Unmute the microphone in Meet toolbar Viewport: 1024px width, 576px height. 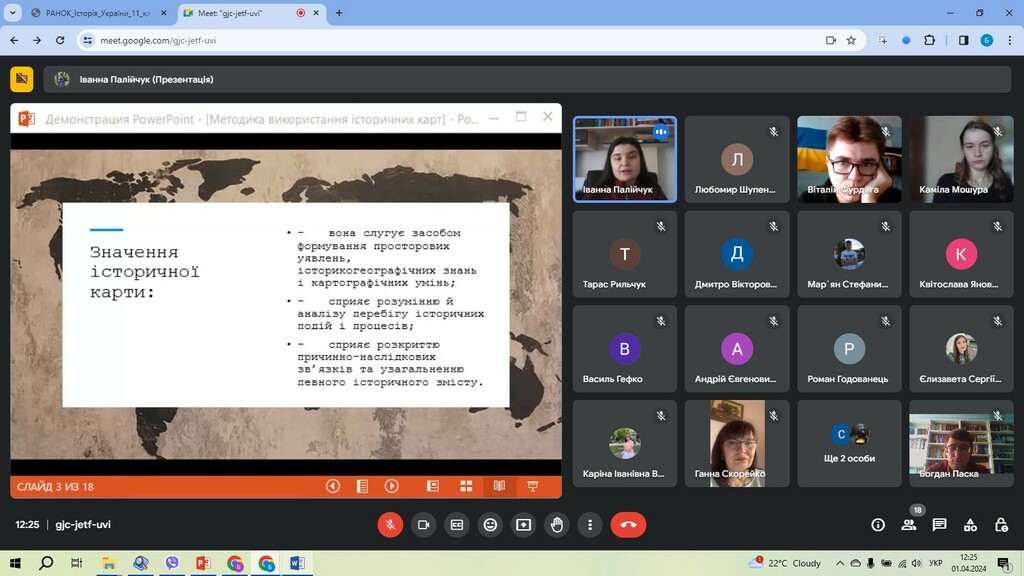click(390, 524)
